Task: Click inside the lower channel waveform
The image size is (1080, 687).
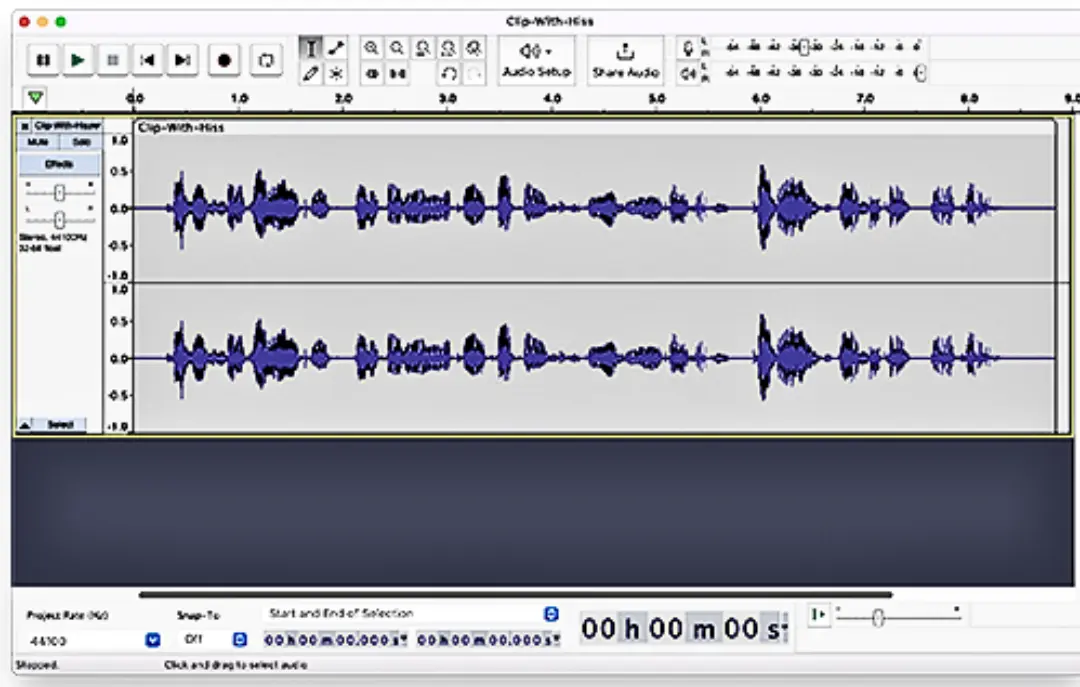Action: coord(594,358)
